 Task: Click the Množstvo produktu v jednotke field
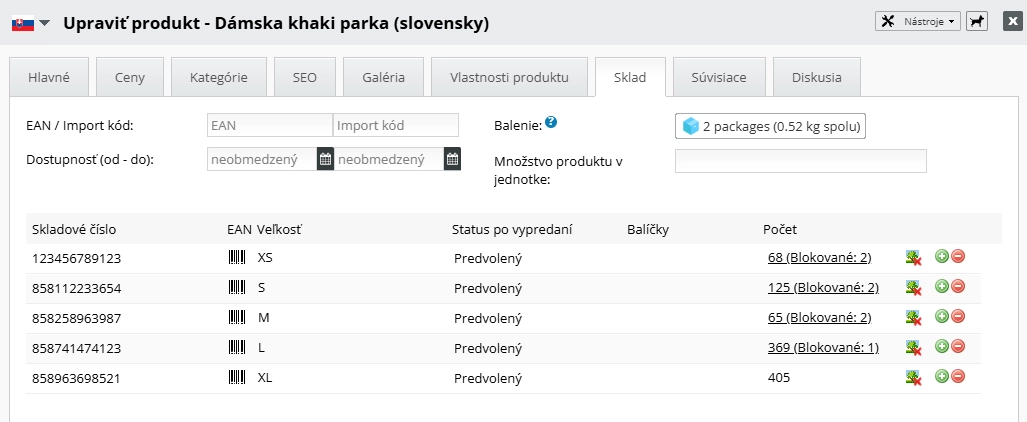(800, 161)
